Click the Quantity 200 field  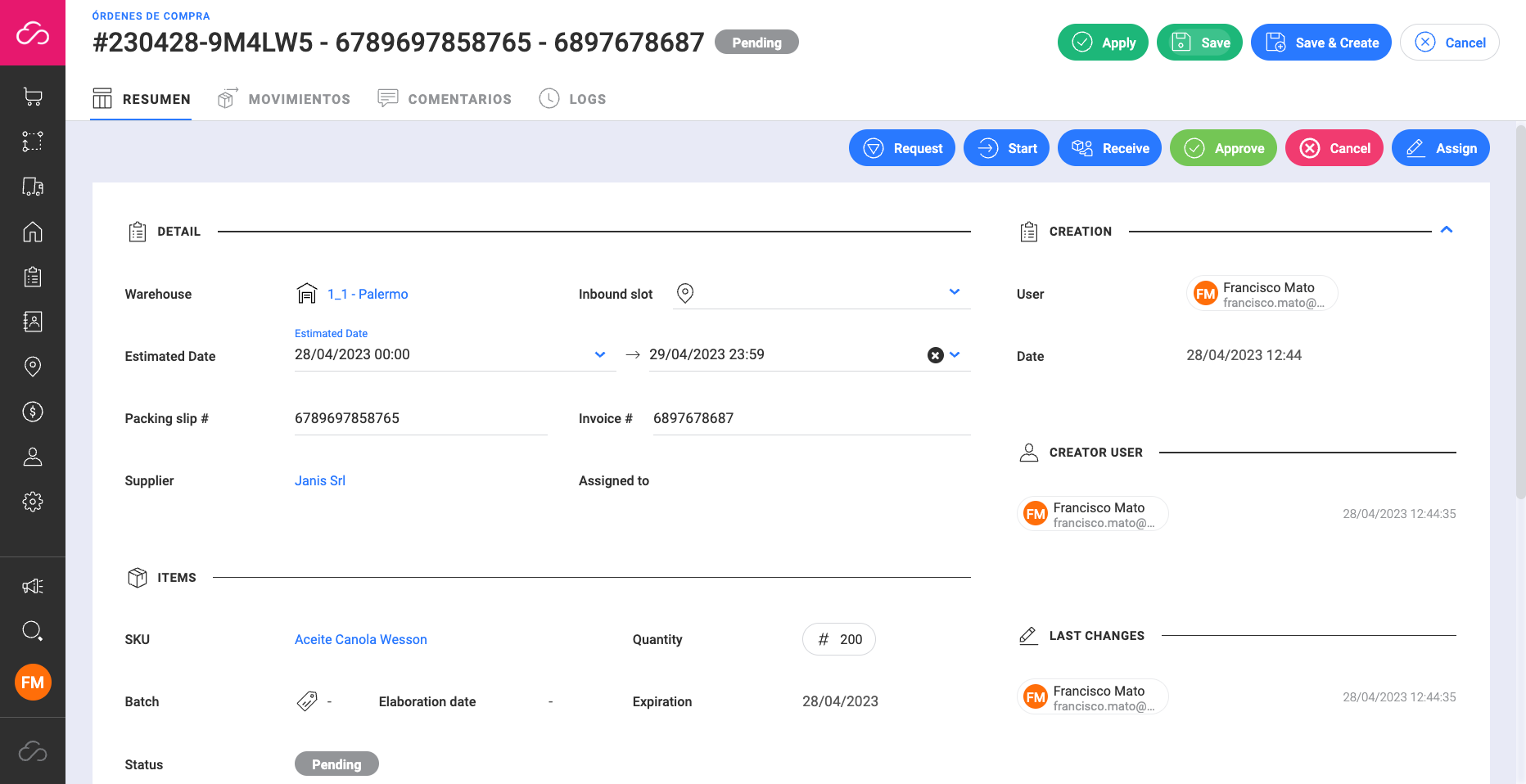839,639
